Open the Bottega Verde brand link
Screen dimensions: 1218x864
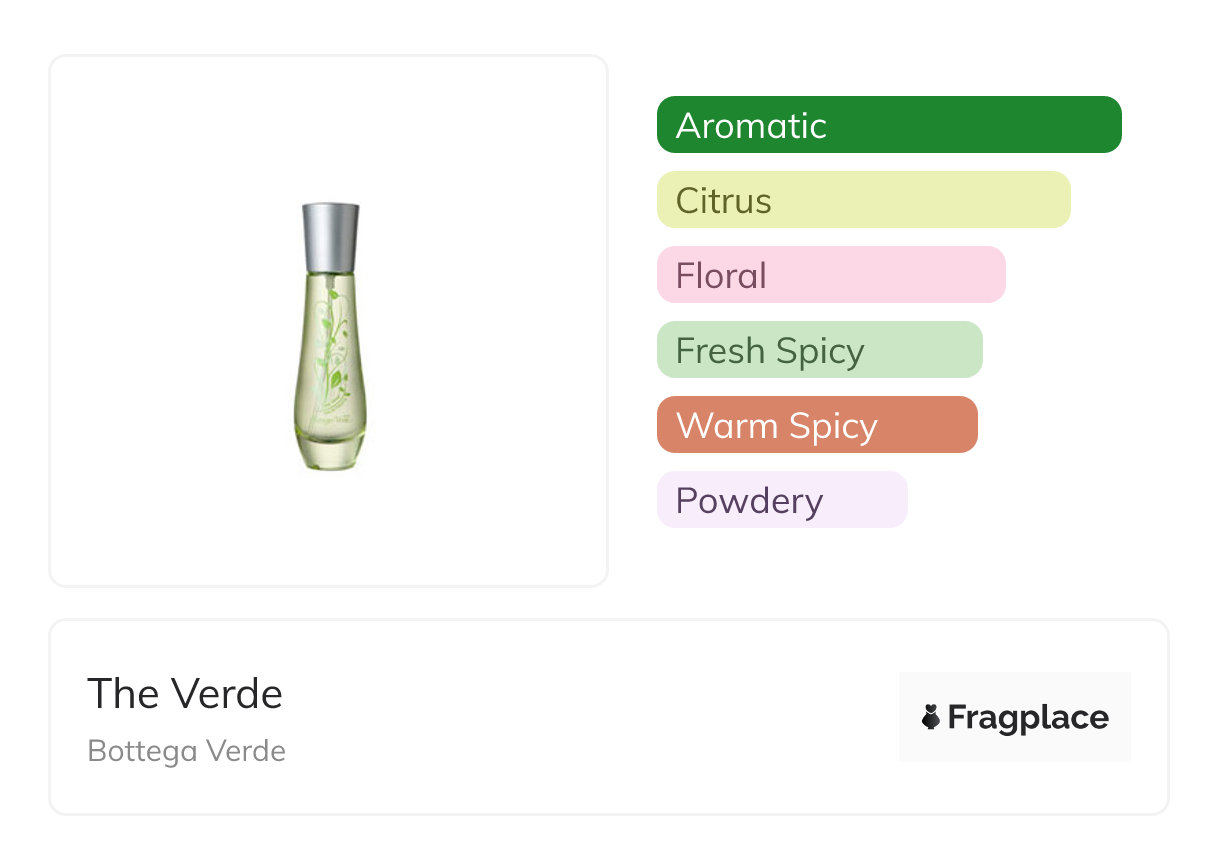click(187, 751)
